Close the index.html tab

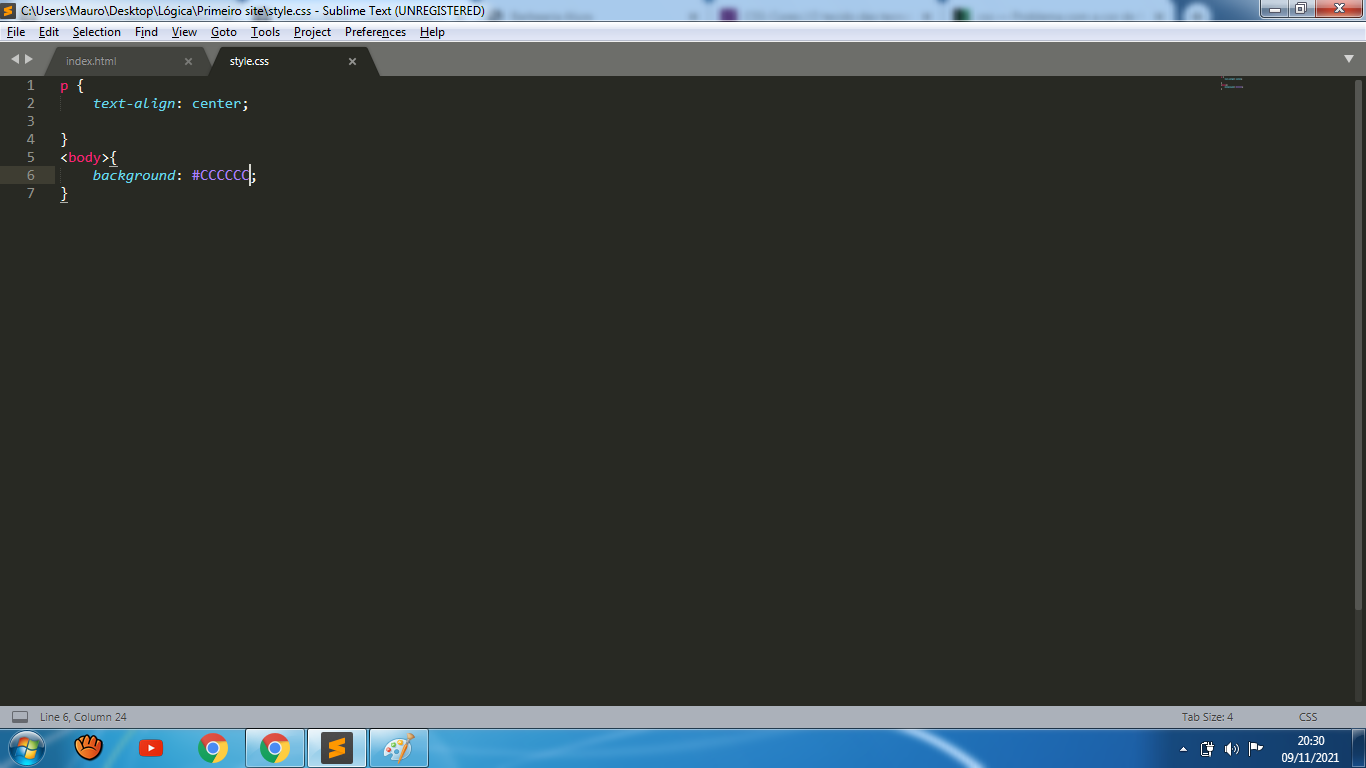coord(188,61)
